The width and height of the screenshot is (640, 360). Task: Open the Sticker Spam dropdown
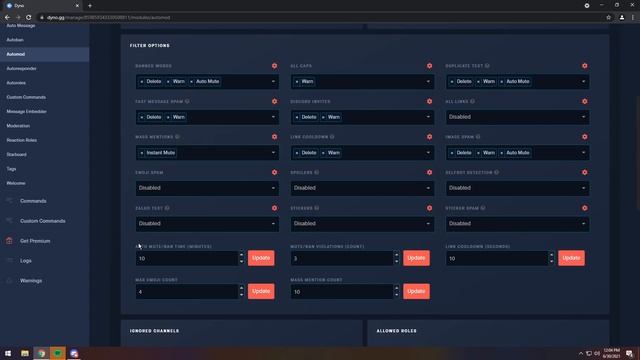[517, 224]
